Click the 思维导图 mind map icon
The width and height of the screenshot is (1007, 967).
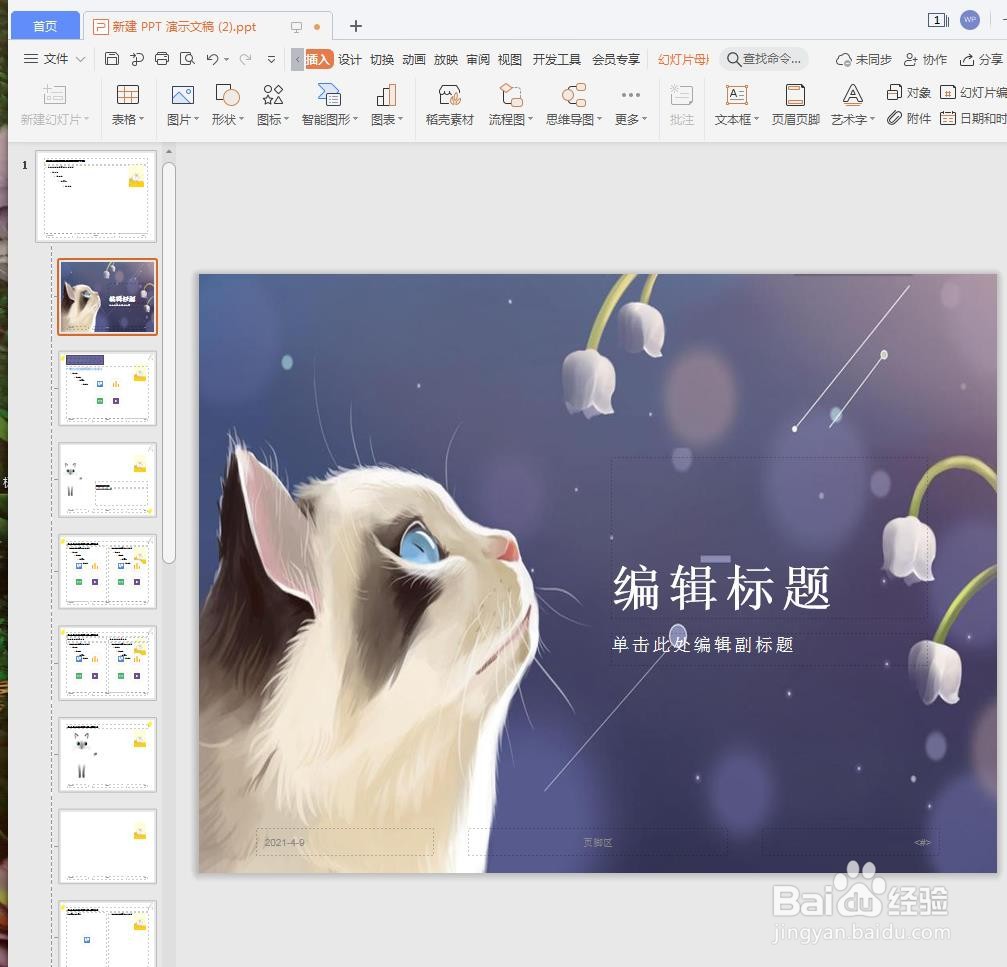[574, 95]
